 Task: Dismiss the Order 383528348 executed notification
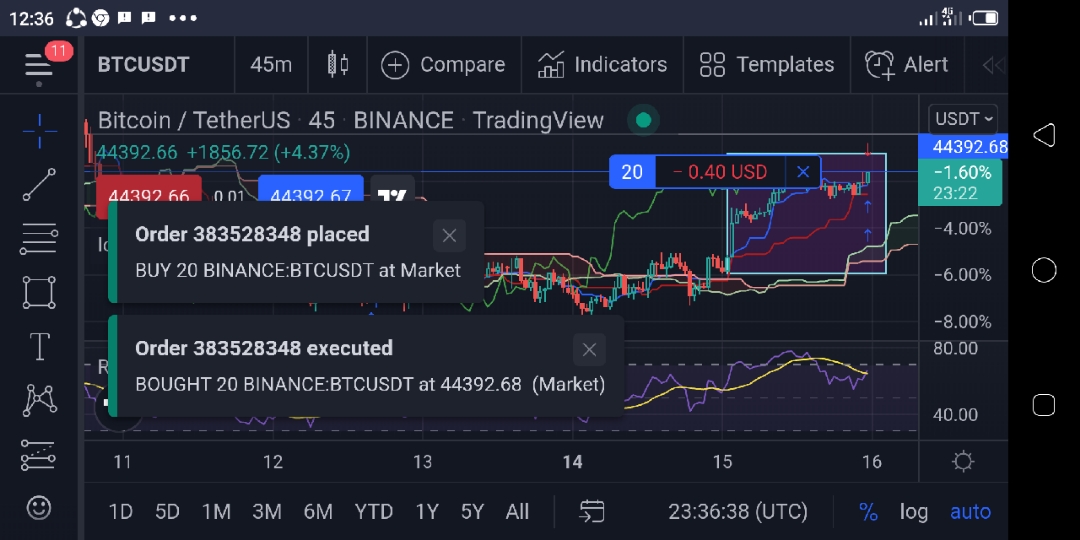589,350
